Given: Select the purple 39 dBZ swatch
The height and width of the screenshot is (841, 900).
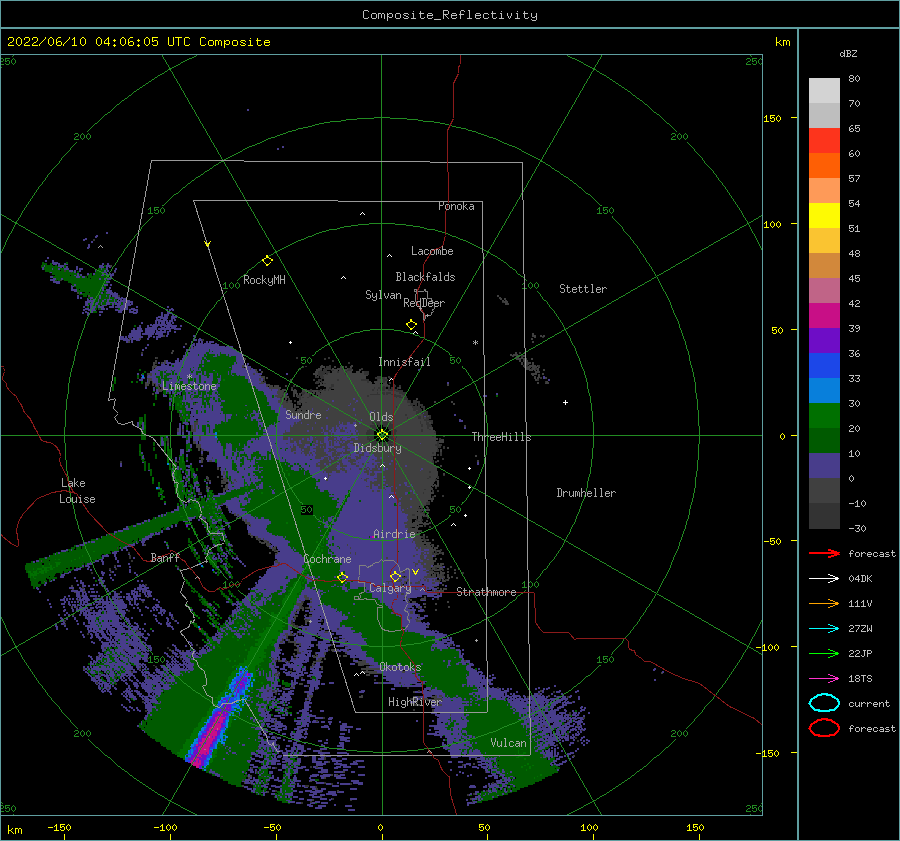Looking at the screenshot, I should pos(824,341).
